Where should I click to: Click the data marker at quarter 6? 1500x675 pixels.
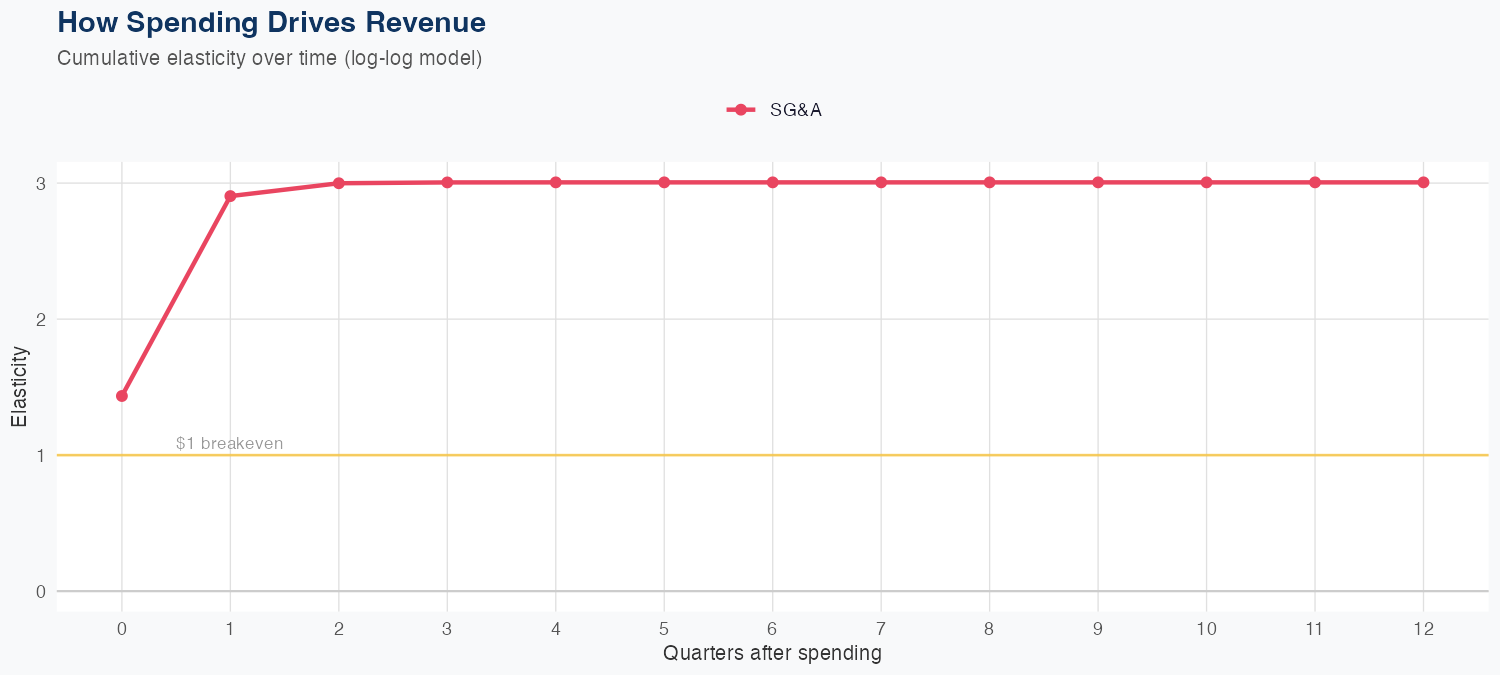[773, 182]
